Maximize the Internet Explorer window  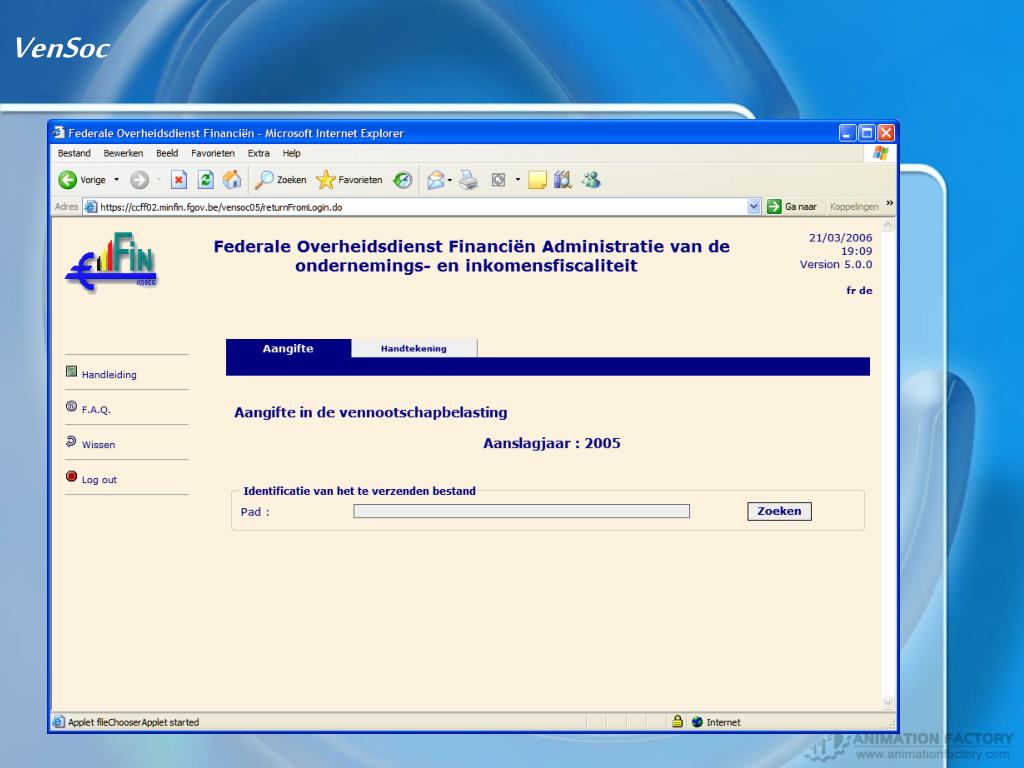[x=867, y=133]
